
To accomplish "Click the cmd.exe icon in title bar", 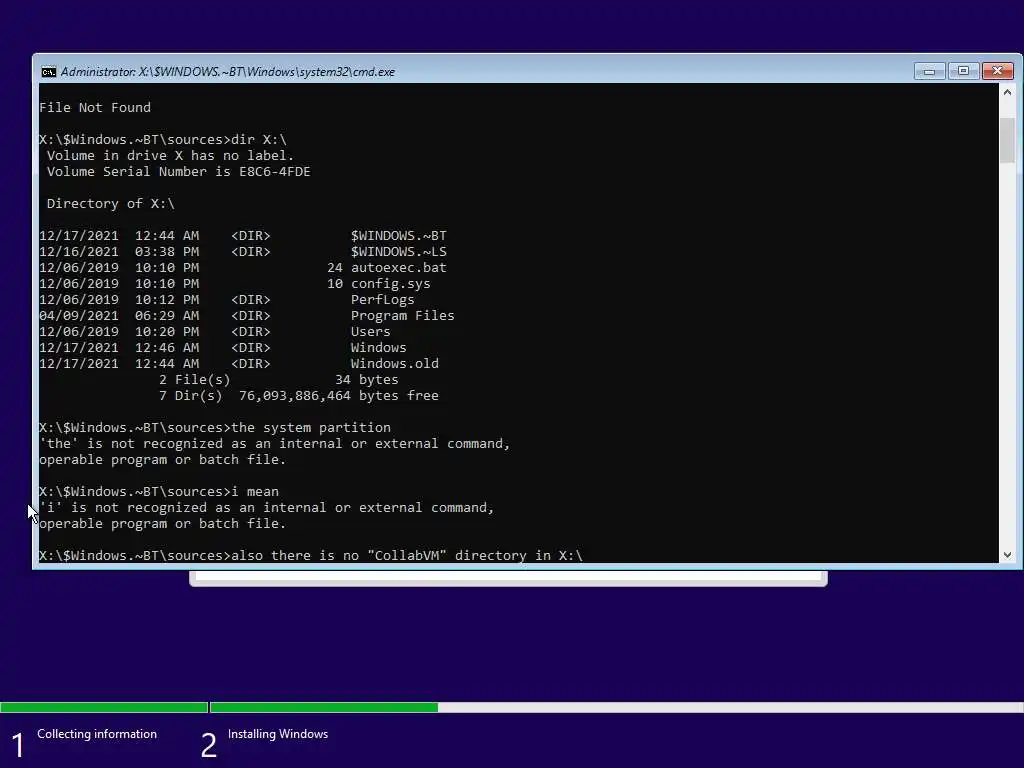I will pyautogui.click(x=49, y=72).
